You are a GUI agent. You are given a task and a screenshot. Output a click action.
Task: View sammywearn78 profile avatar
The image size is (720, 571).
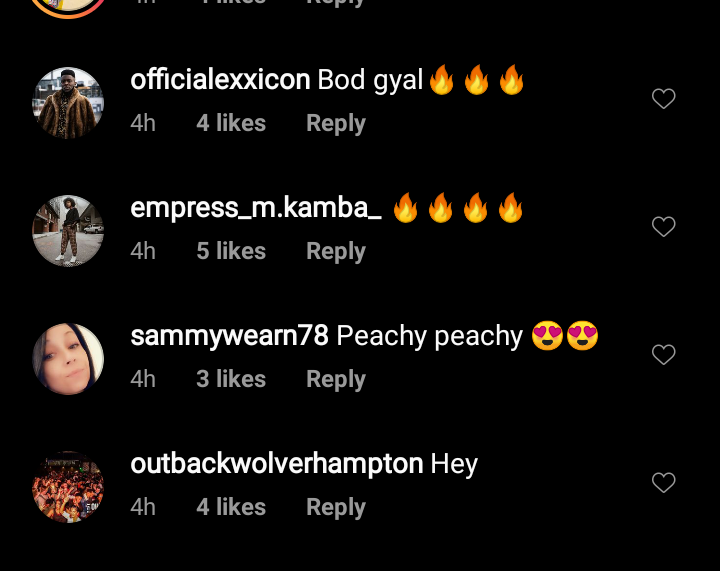pyautogui.click(x=68, y=359)
